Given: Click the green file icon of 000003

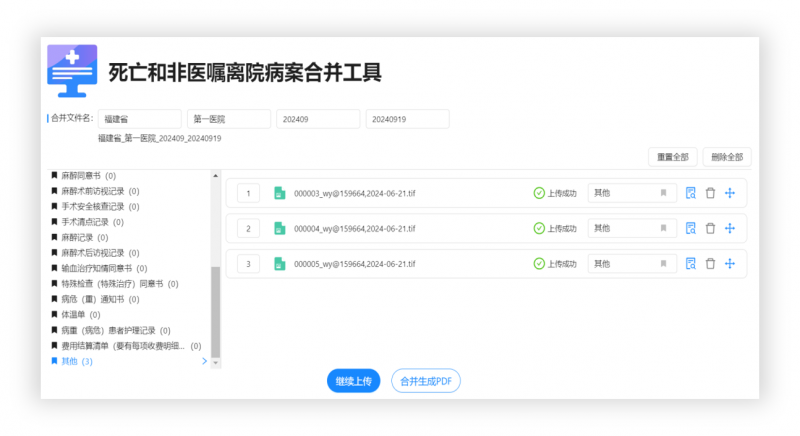Looking at the screenshot, I should (x=280, y=193).
